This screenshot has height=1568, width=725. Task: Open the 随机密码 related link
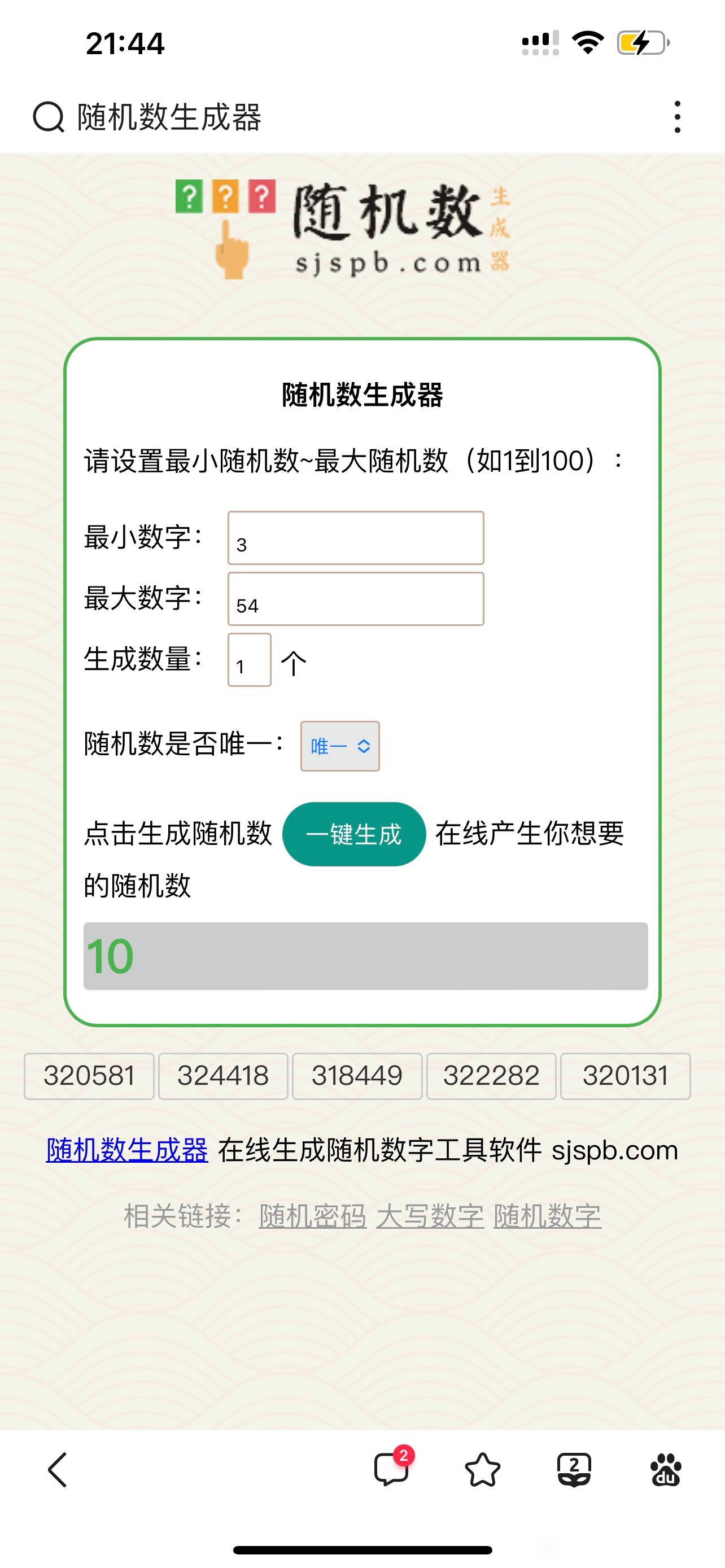point(312,1216)
